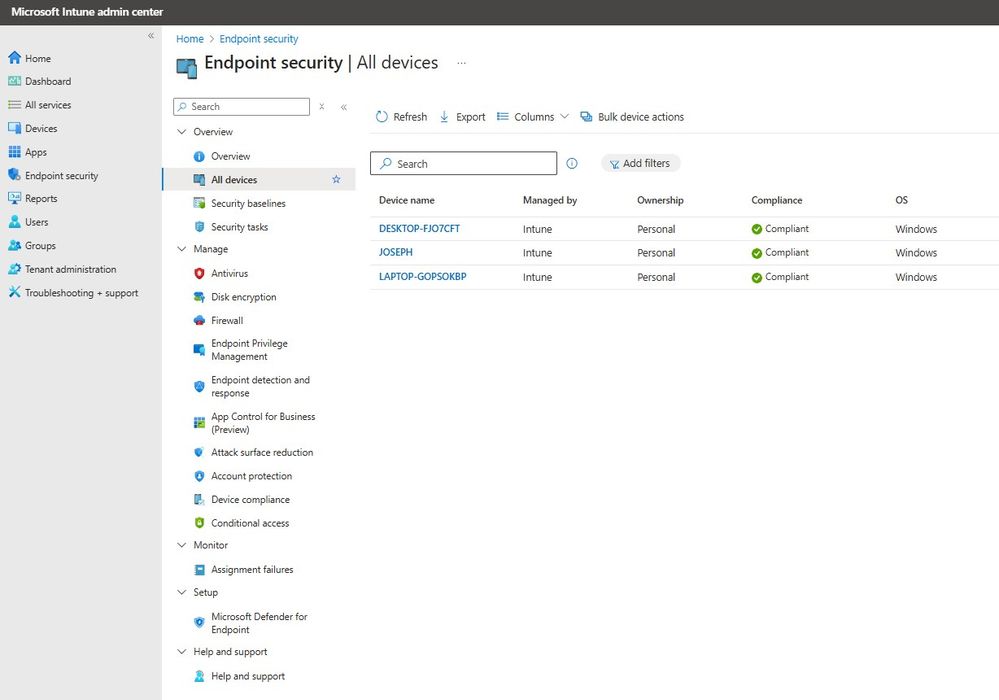Click the Assignment failures icon

[x=199, y=569]
